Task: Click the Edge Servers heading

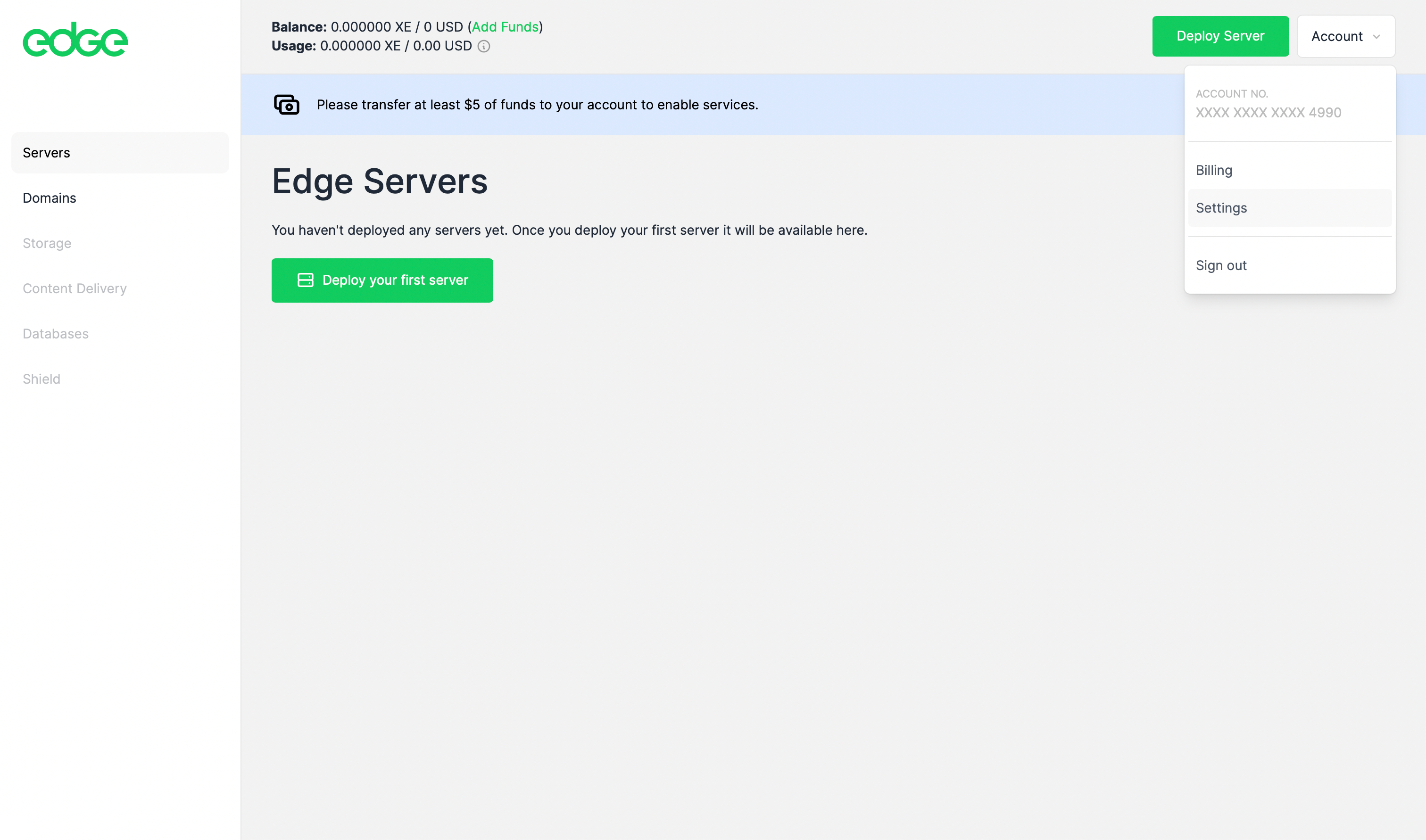Action: tap(379, 181)
